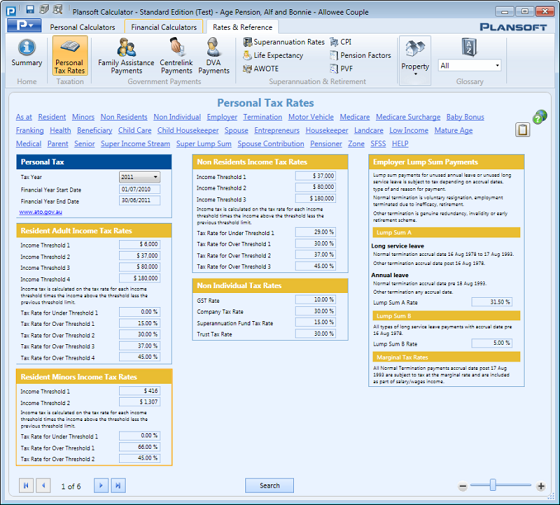Go to next page of rates

(x=101, y=486)
